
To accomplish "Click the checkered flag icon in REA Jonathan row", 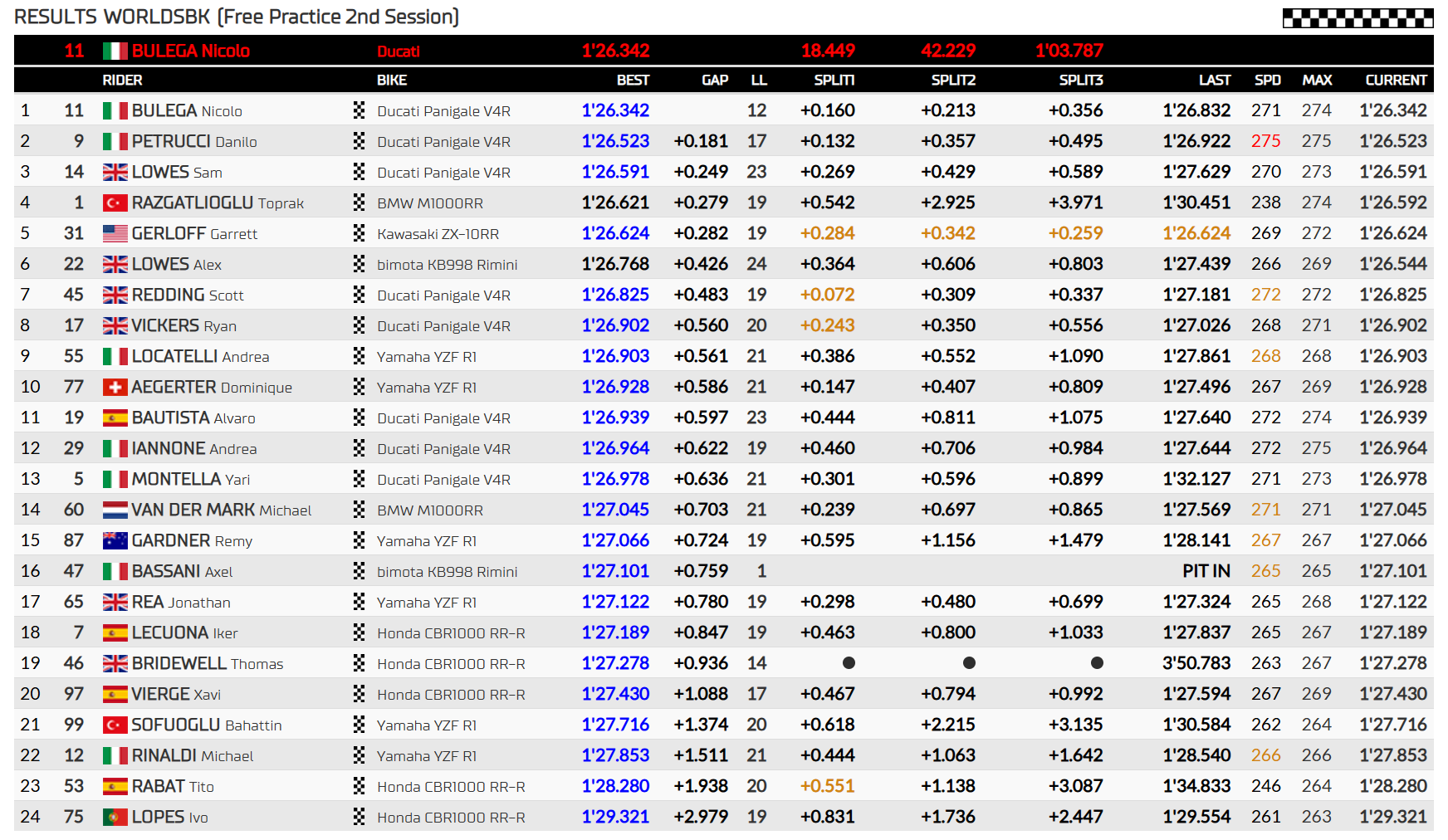I will click(x=359, y=602).
